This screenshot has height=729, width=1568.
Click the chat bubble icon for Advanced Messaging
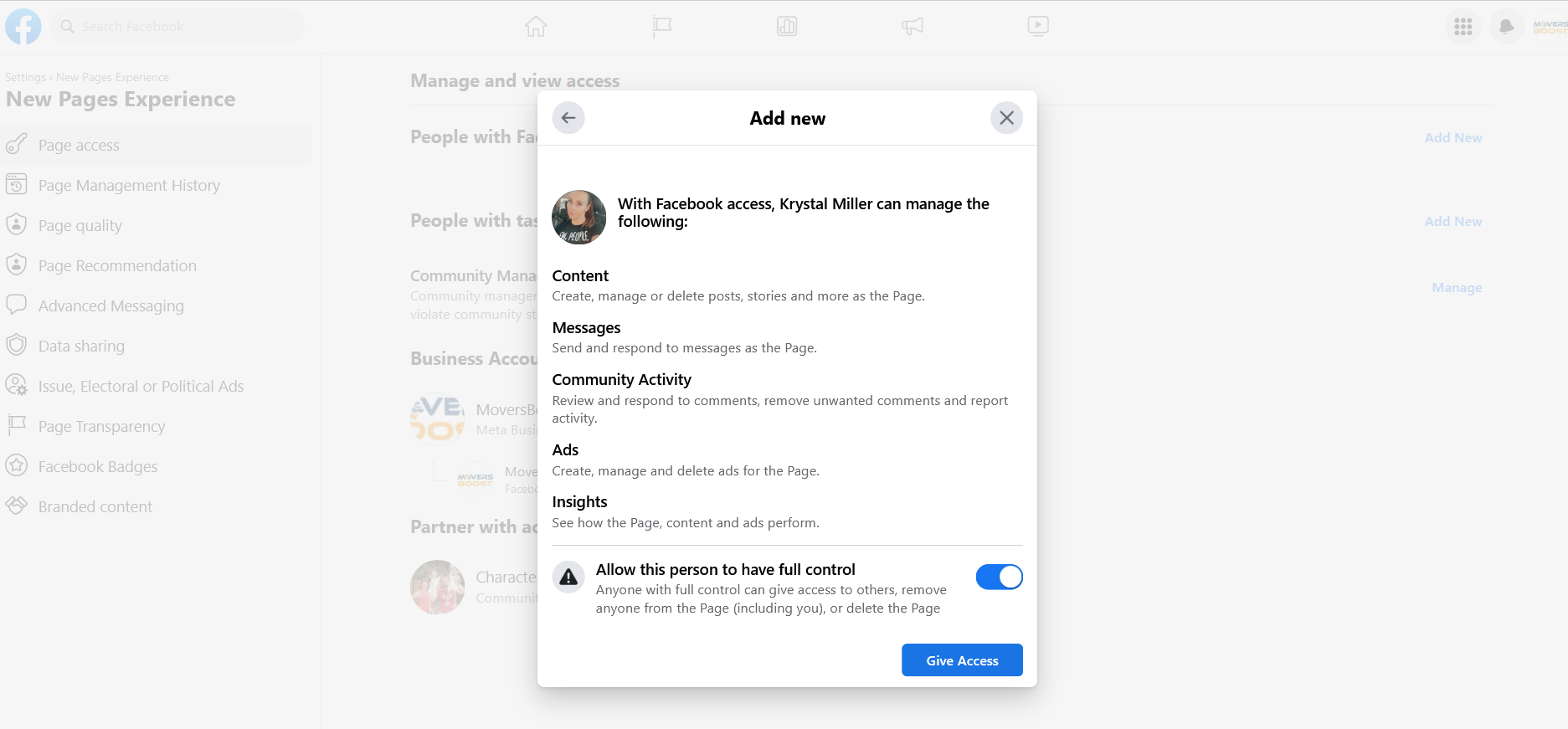(x=17, y=305)
